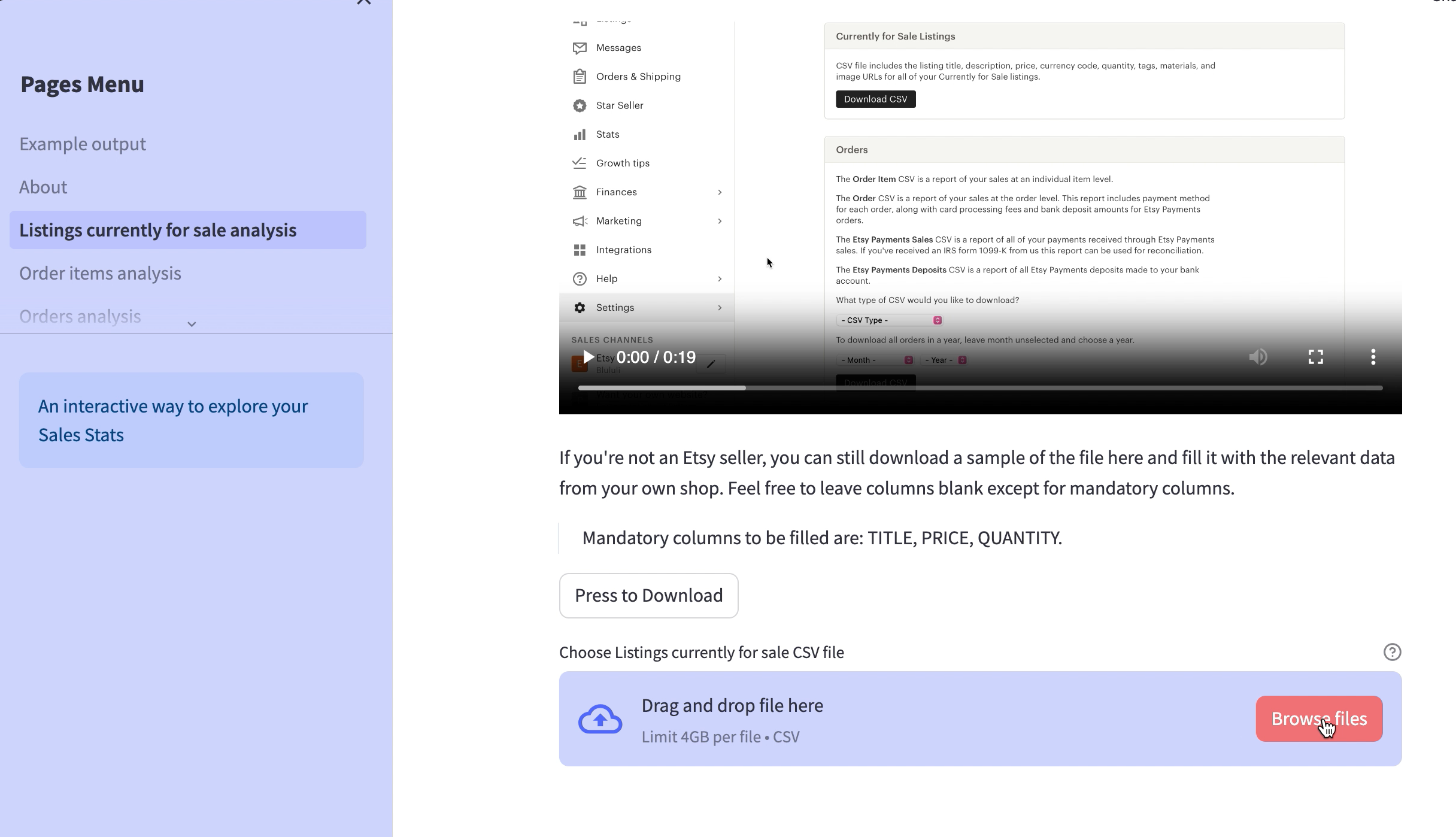This screenshot has height=837, width=1456.
Task: Click the Browse files button
Action: [x=1319, y=718]
